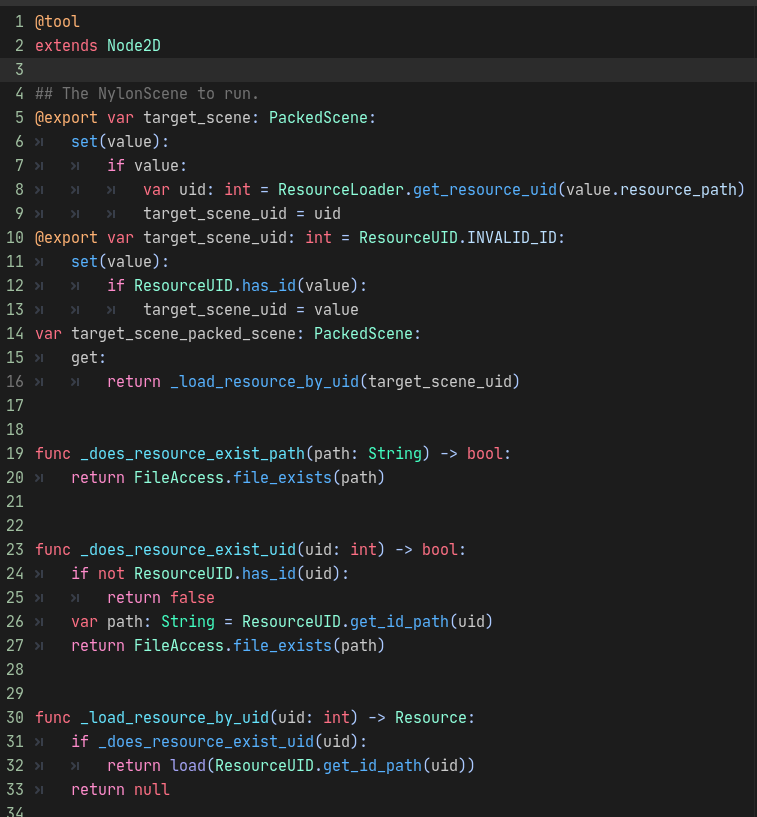Click line number 5 in gutter

tap(19, 118)
